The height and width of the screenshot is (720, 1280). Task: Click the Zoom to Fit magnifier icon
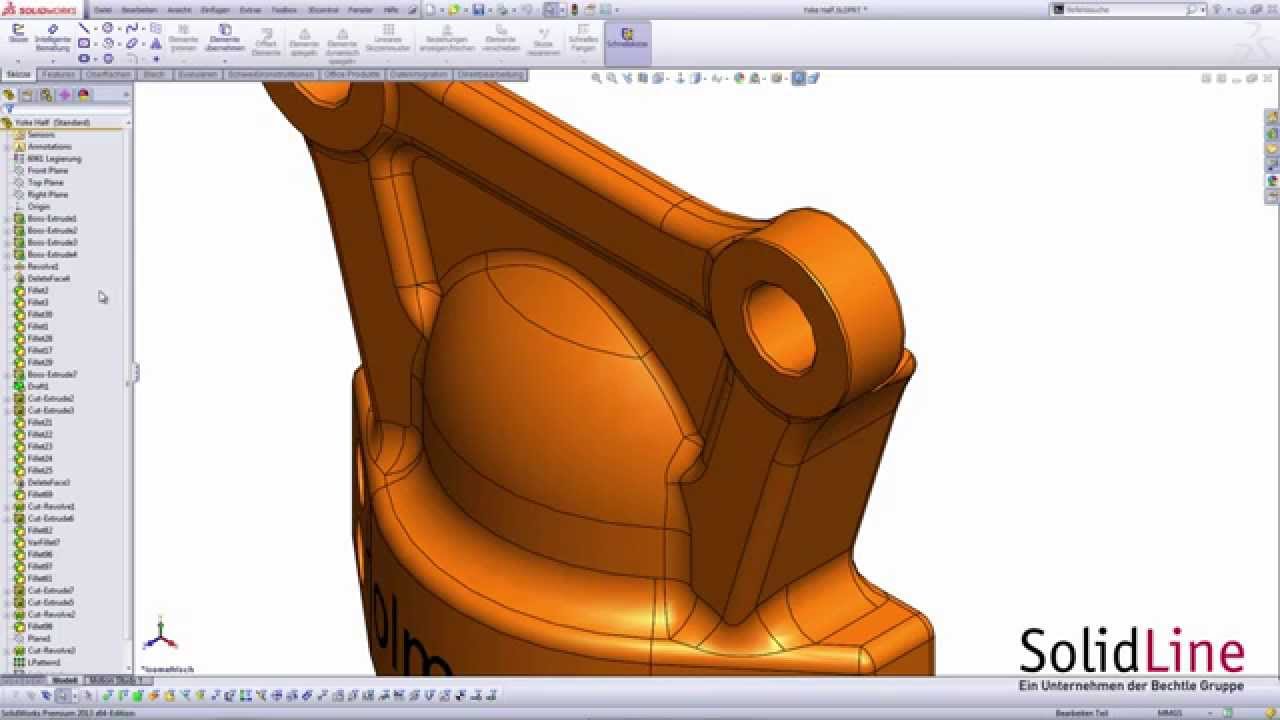[x=597, y=78]
